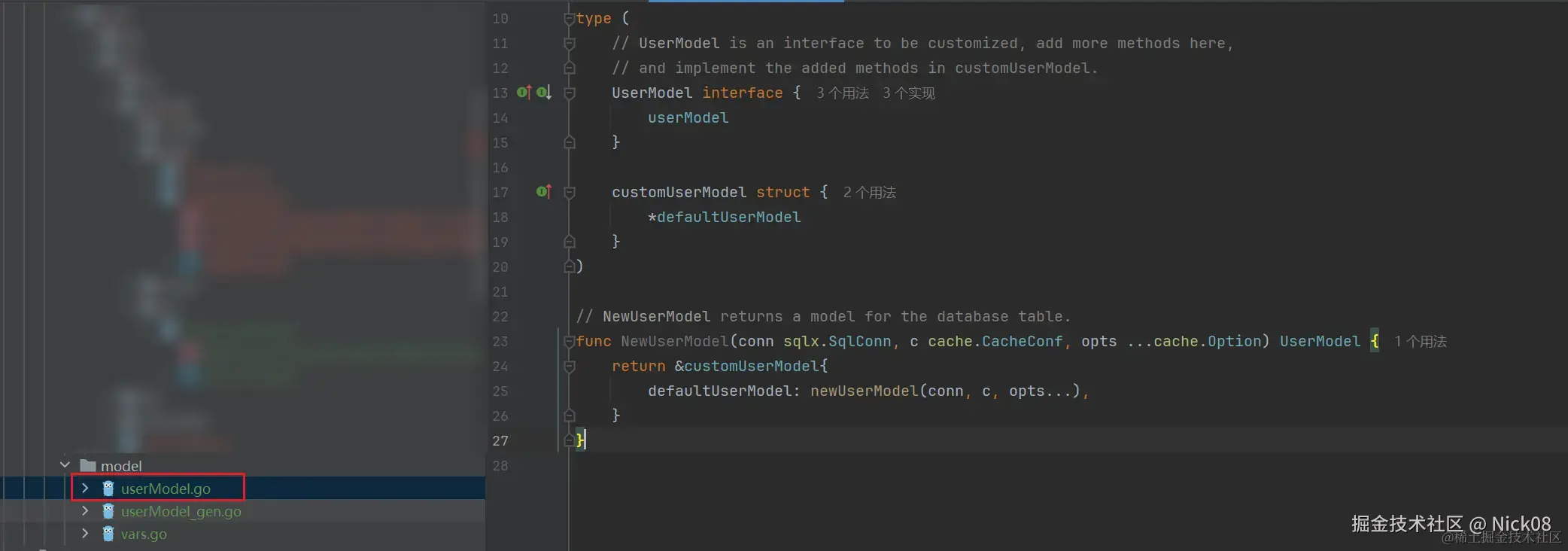Open vars.go file
The height and width of the screenshot is (551, 1568).
(144, 534)
